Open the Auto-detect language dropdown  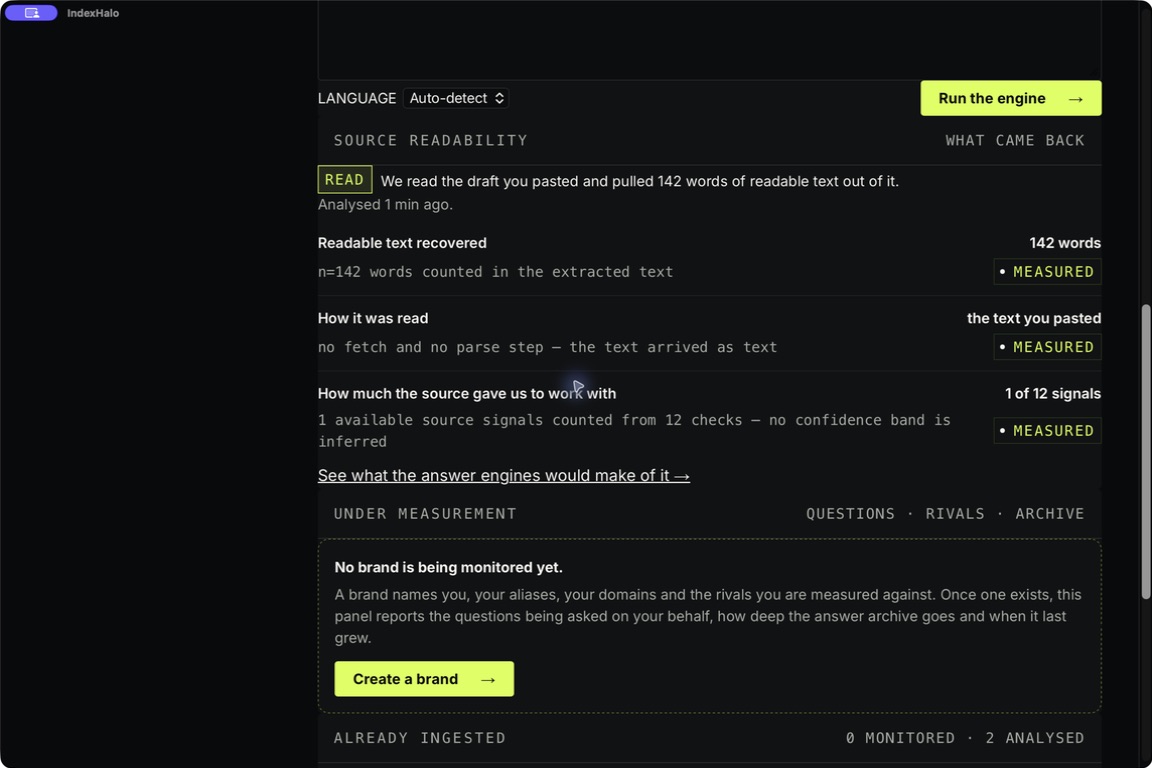pos(456,98)
